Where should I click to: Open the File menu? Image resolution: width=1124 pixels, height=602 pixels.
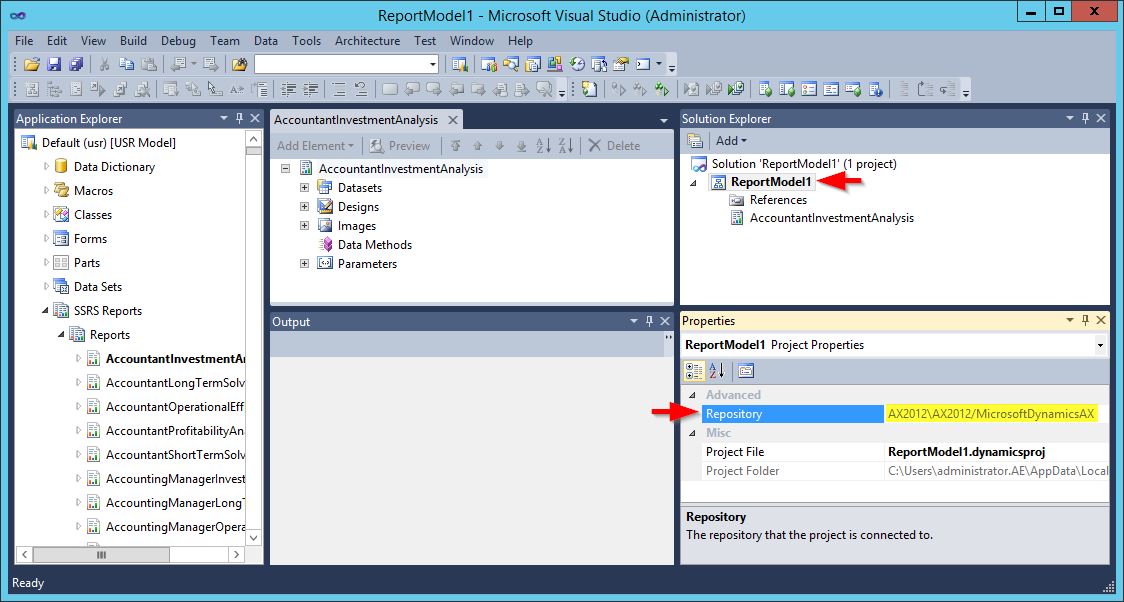pos(24,41)
